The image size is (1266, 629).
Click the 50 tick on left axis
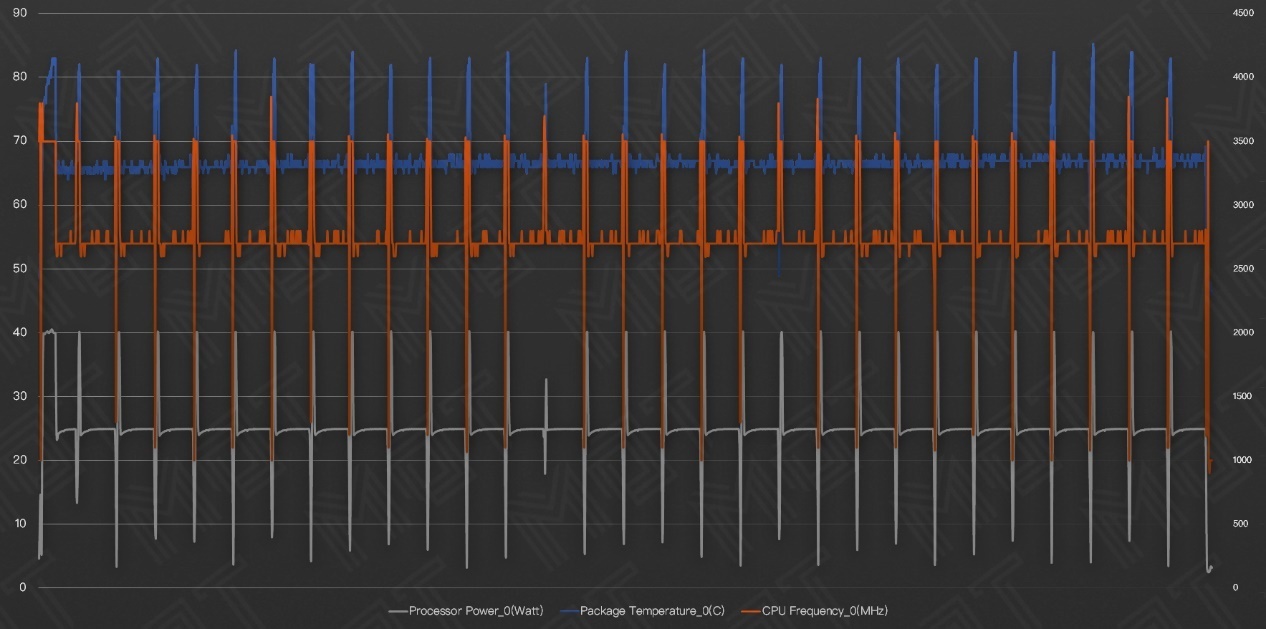coord(19,269)
